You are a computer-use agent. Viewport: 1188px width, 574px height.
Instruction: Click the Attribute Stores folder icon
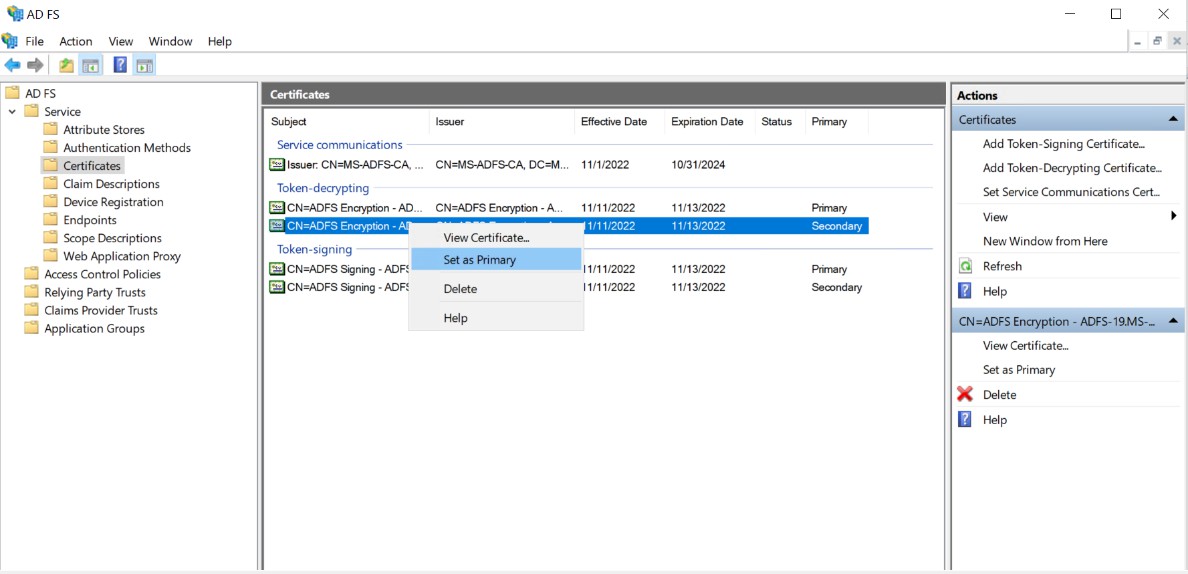[50, 129]
